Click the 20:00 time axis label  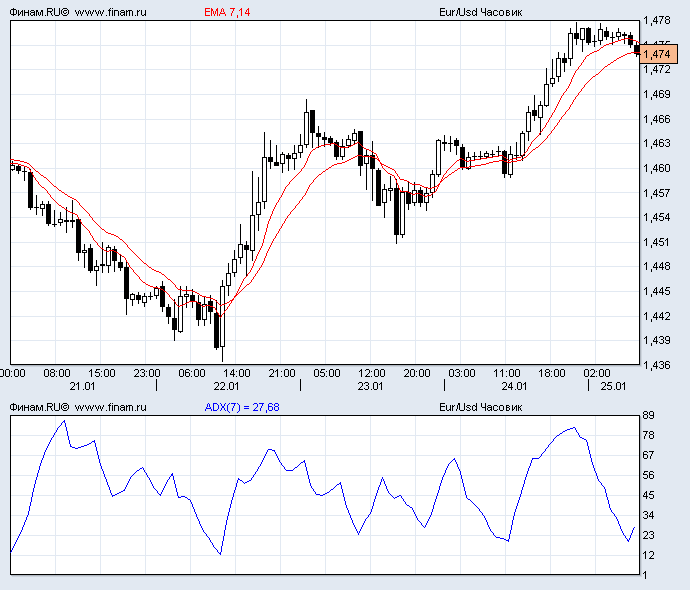pos(417,373)
